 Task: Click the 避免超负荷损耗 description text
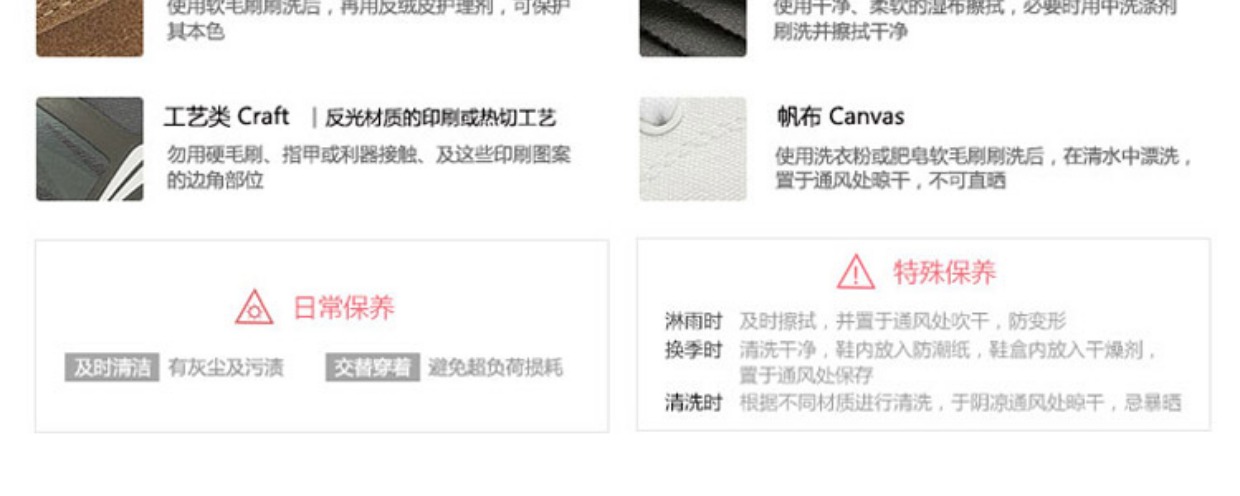coord(495,368)
